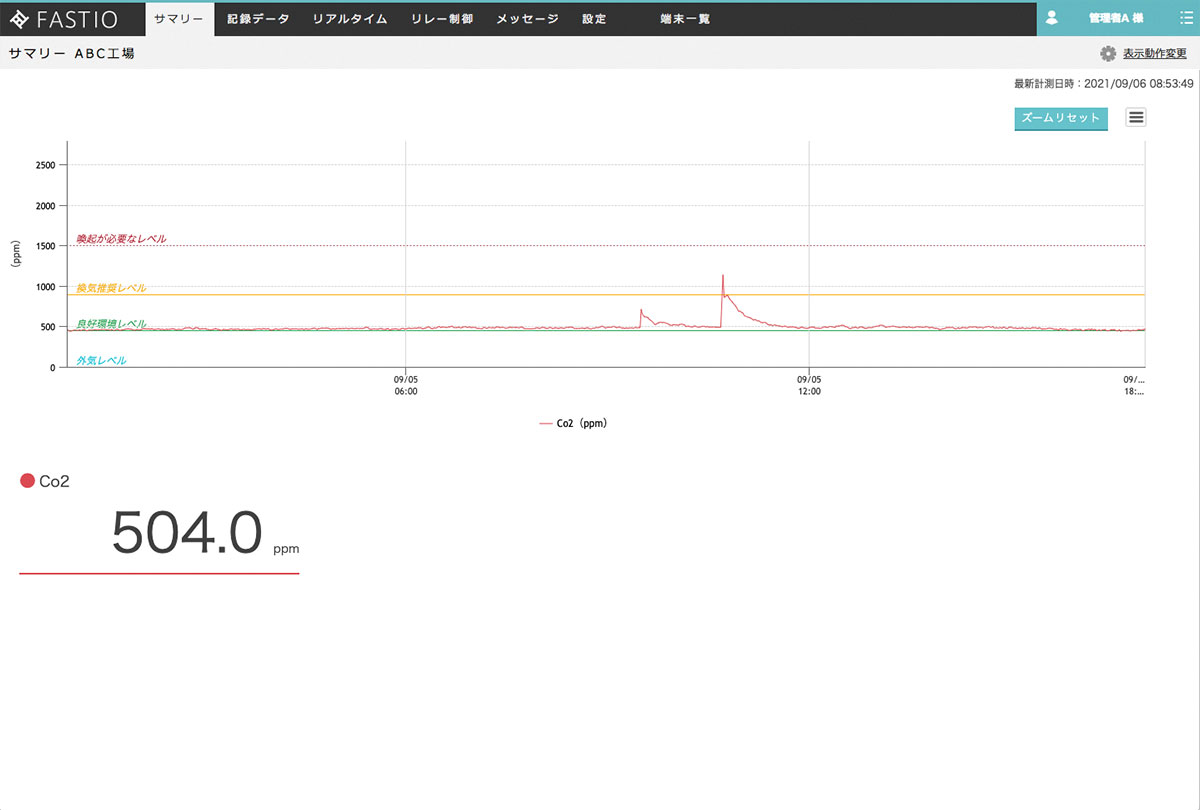
Task: Click the 1500 y-axis value
Action: coord(44,246)
